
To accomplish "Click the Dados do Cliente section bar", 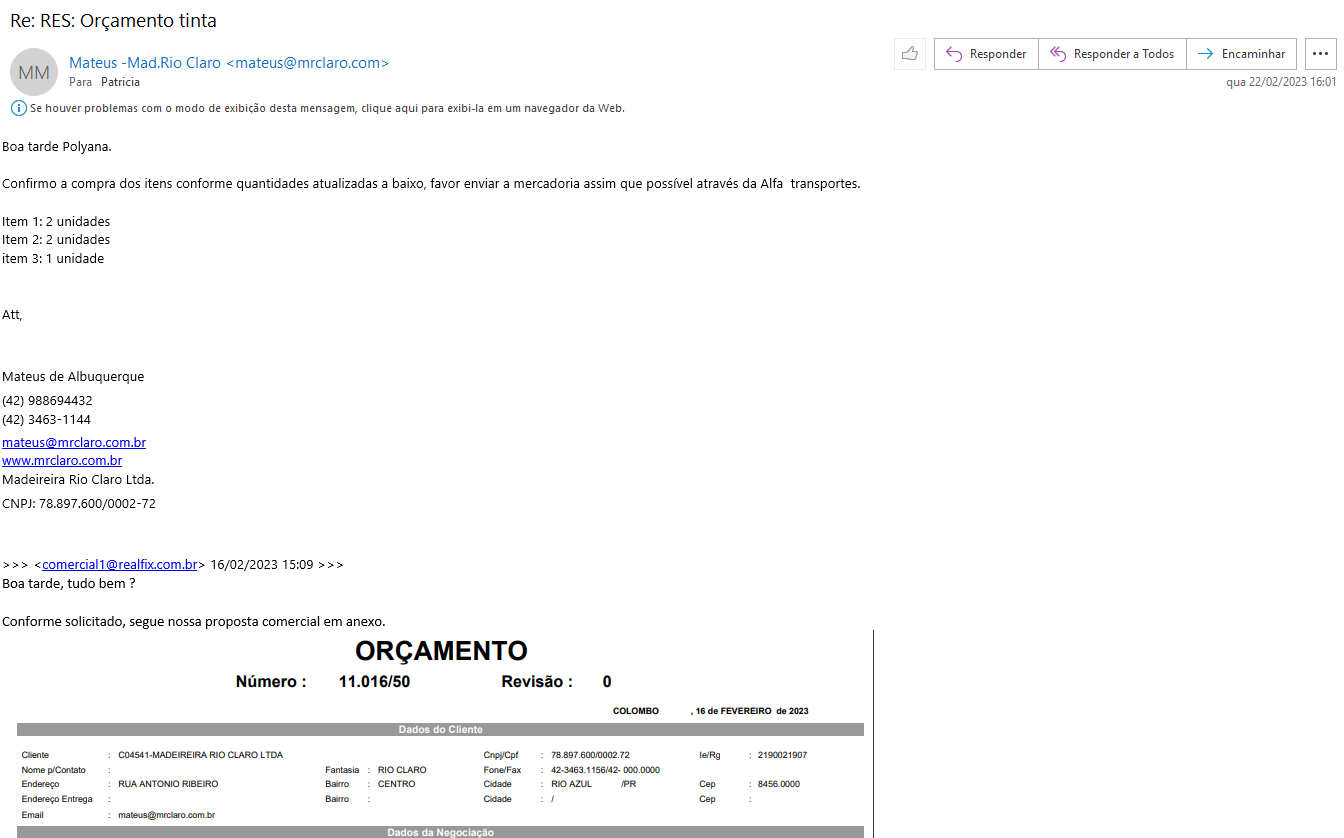I will click(440, 730).
